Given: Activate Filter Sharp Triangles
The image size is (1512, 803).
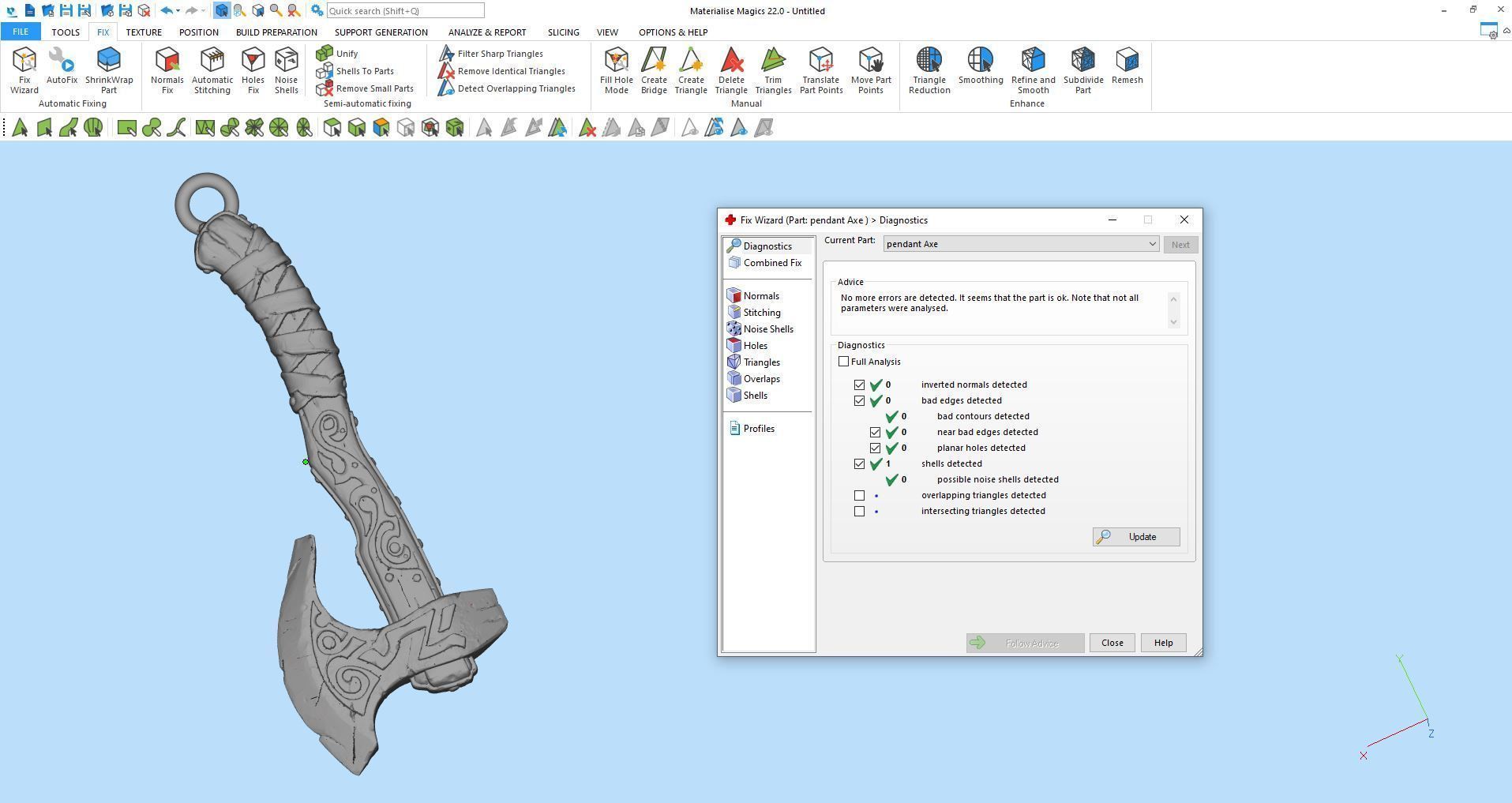Looking at the screenshot, I should [491, 54].
